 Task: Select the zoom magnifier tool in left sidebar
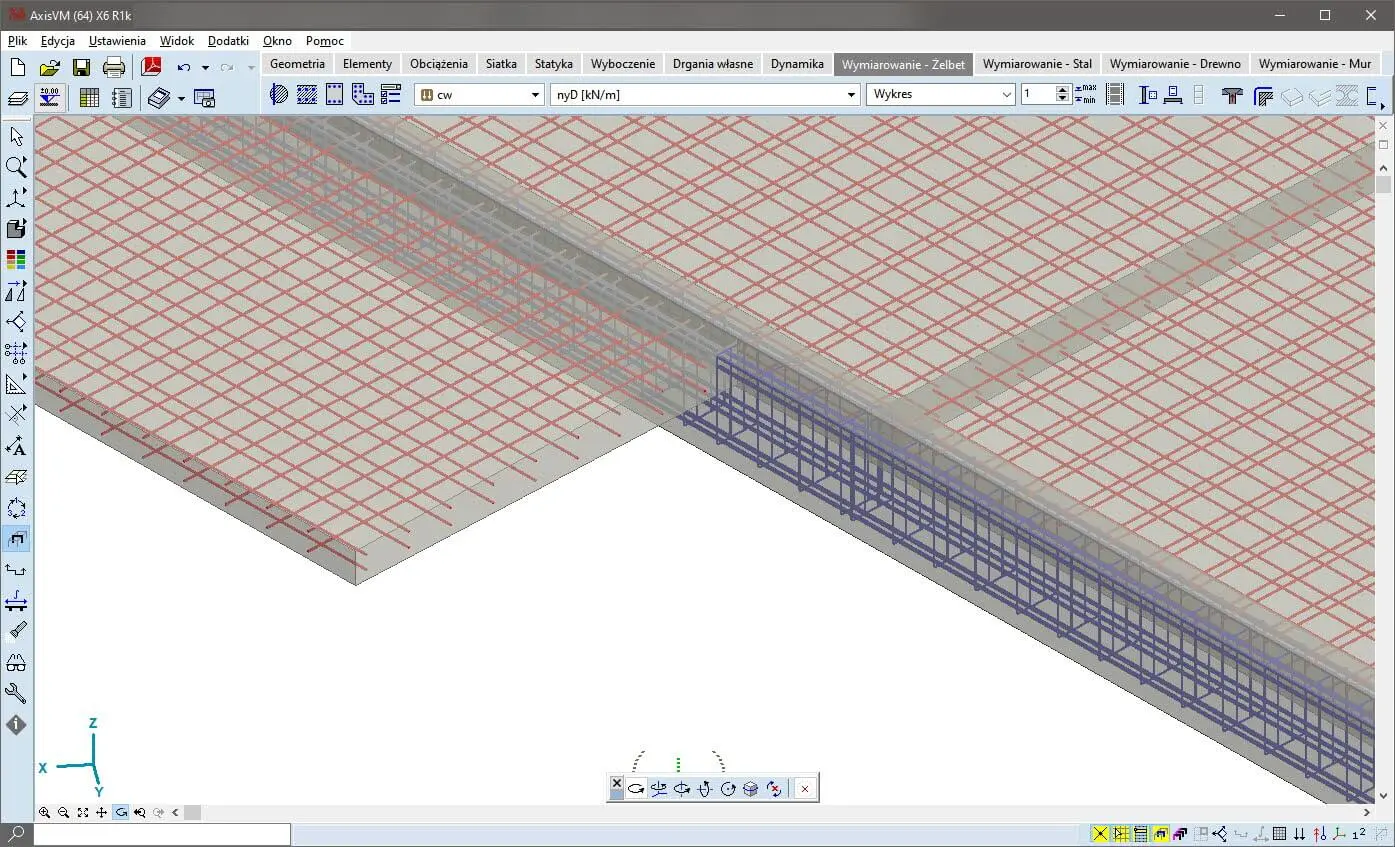coord(16,167)
